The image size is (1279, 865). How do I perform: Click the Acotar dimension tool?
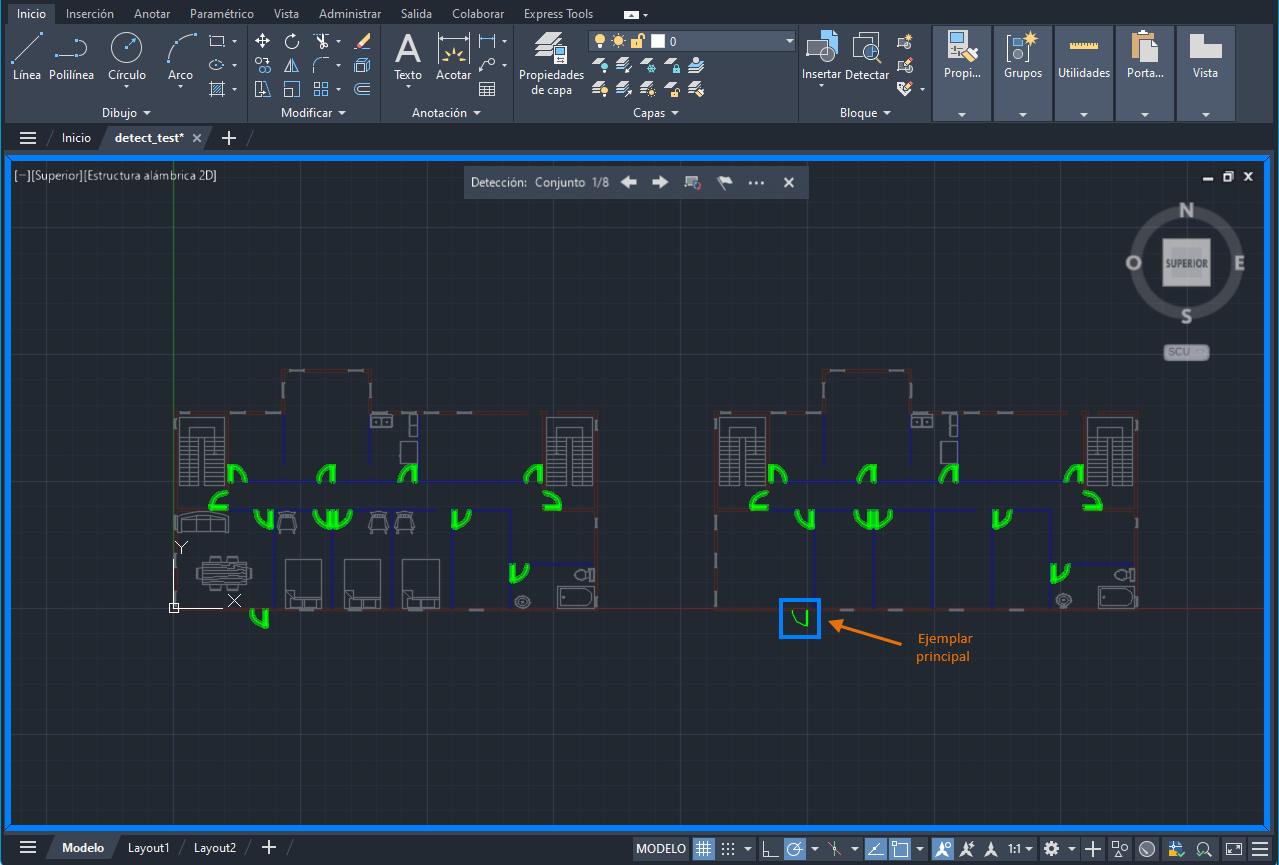(x=453, y=56)
